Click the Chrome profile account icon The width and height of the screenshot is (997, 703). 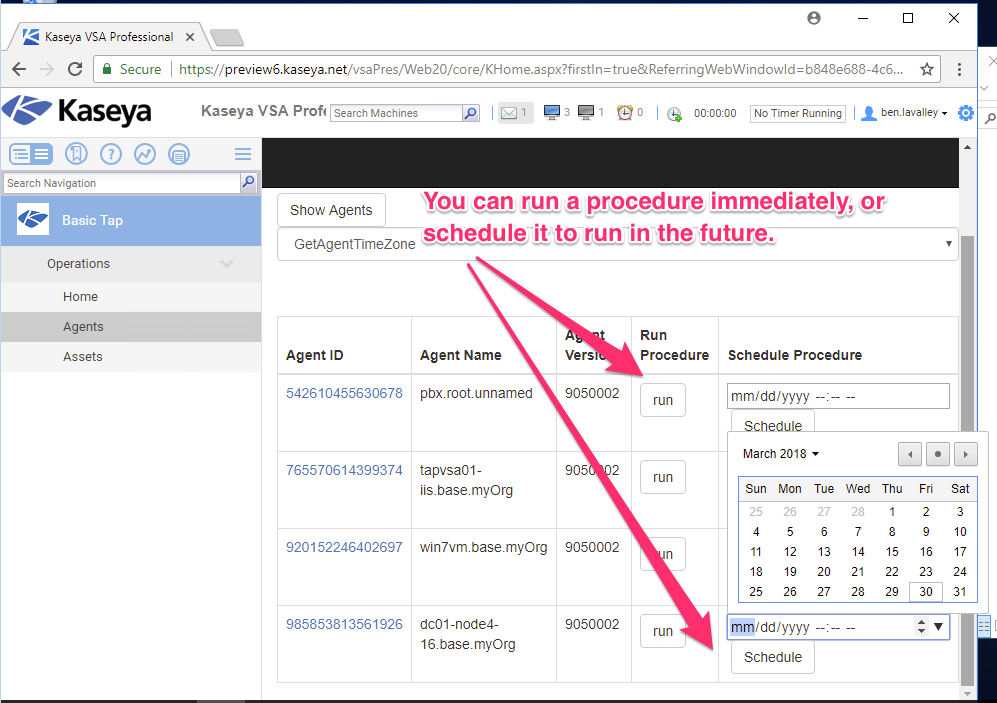(x=814, y=18)
